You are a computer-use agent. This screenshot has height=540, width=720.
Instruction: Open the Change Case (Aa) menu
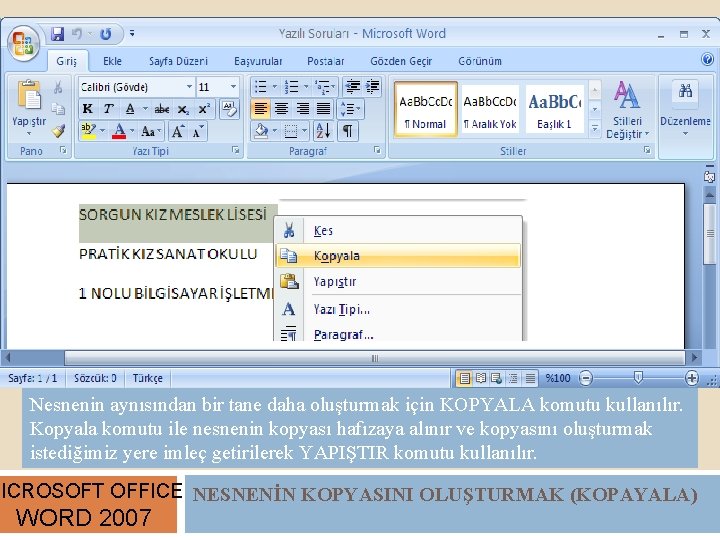click(151, 131)
